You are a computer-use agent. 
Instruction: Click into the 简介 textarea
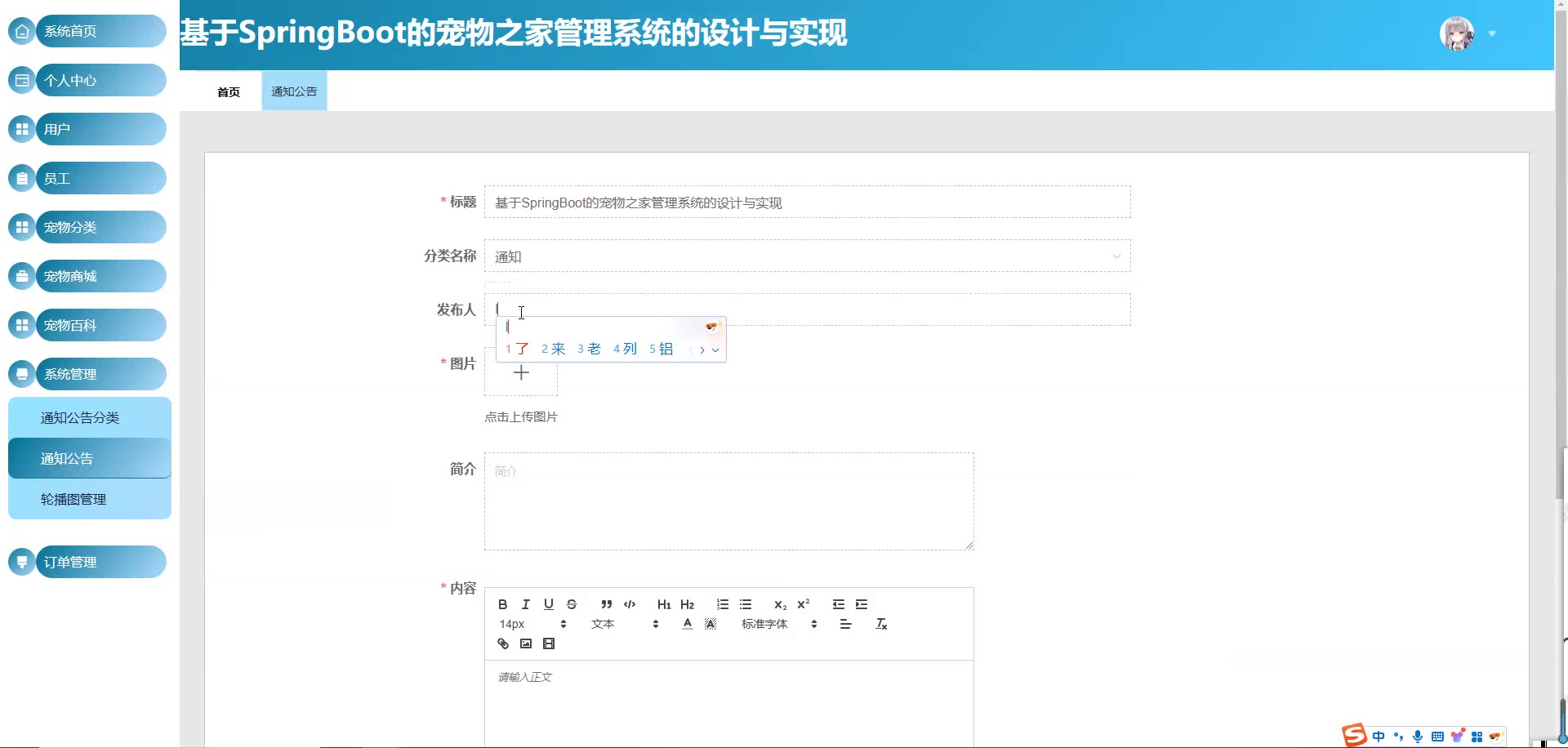[x=728, y=501]
